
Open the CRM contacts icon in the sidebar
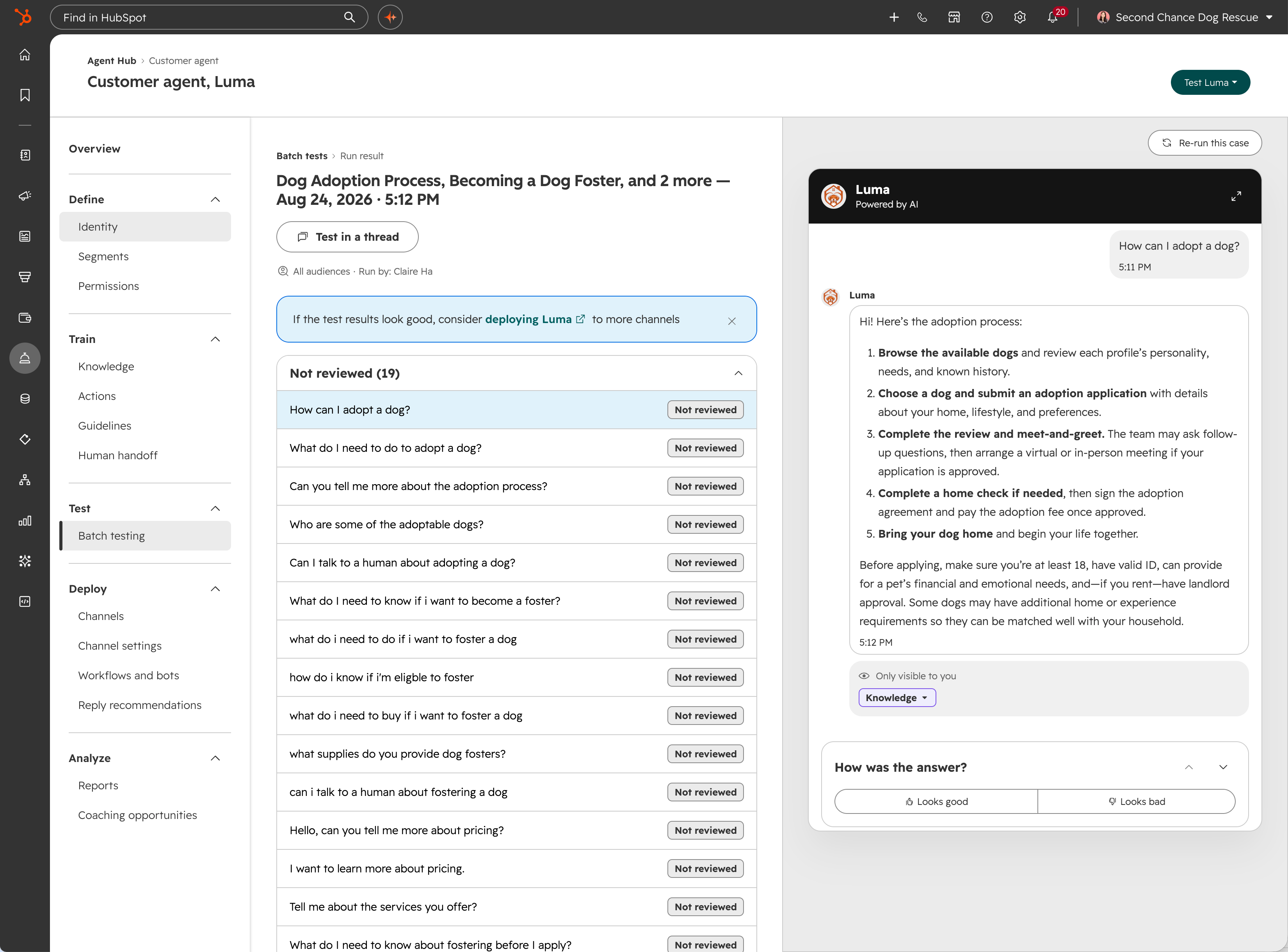point(25,155)
